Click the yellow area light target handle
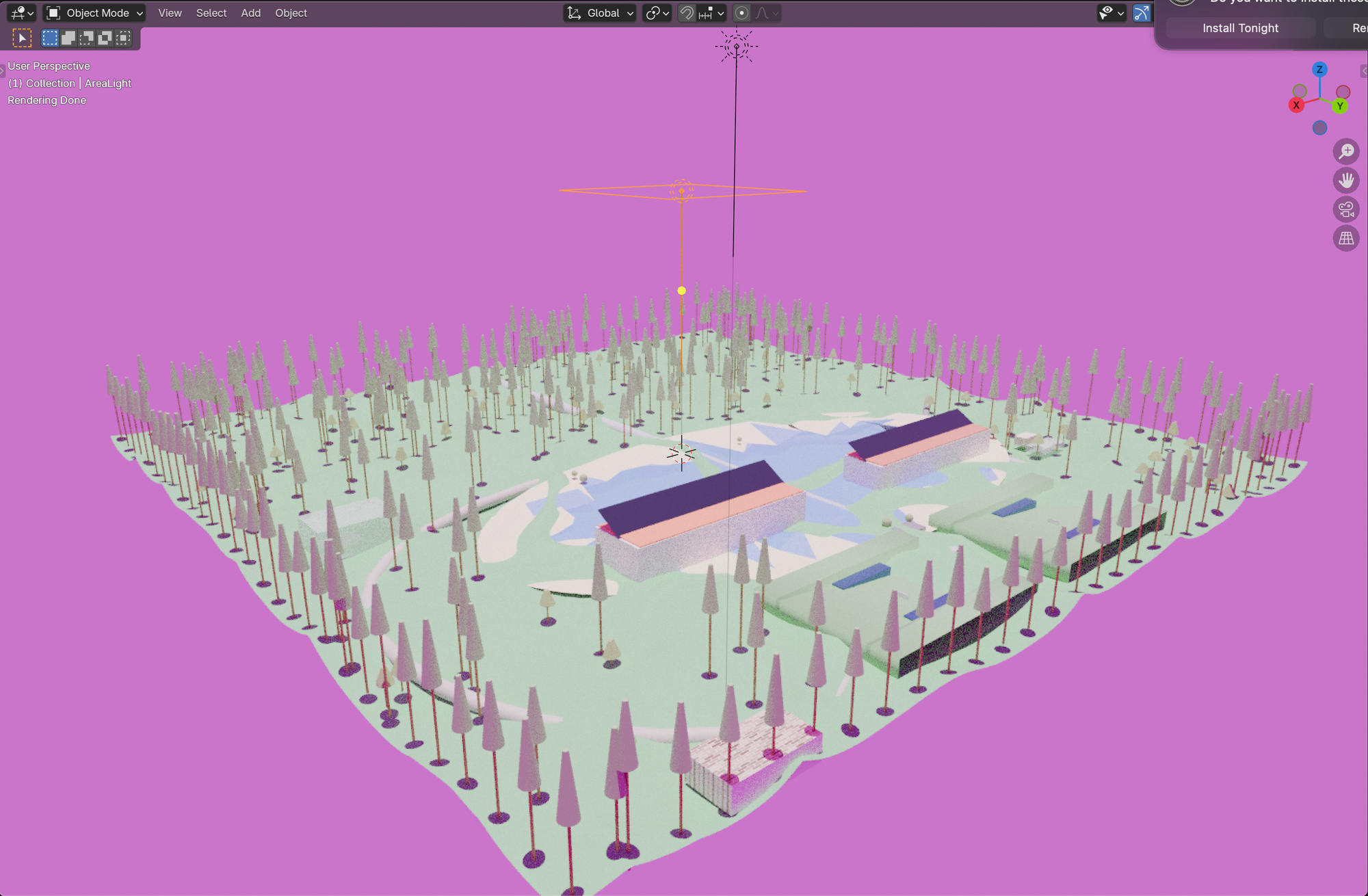Screen dimensions: 1368x896 point(681,291)
